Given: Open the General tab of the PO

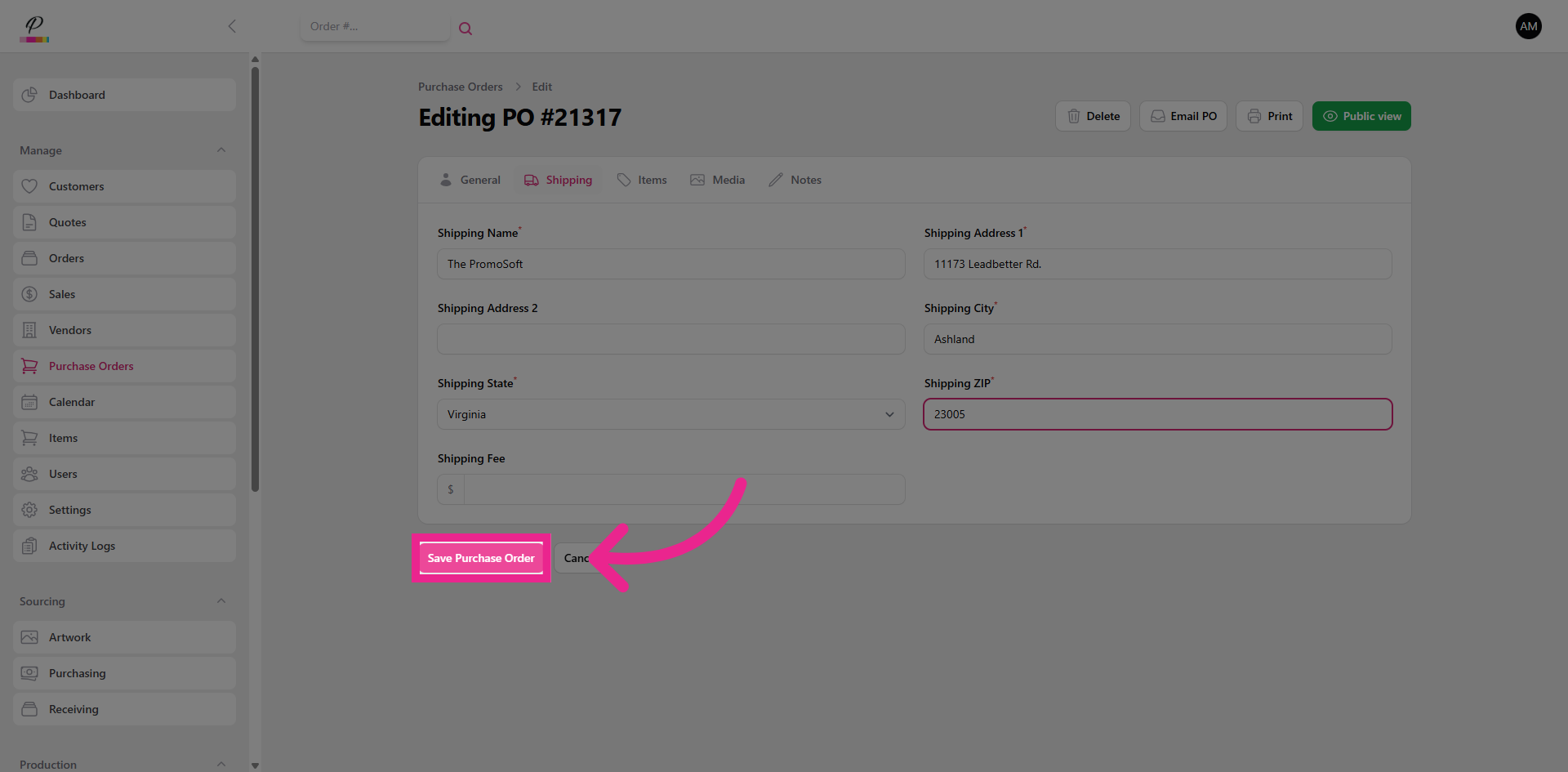Looking at the screenshot, I should (470, 180).
